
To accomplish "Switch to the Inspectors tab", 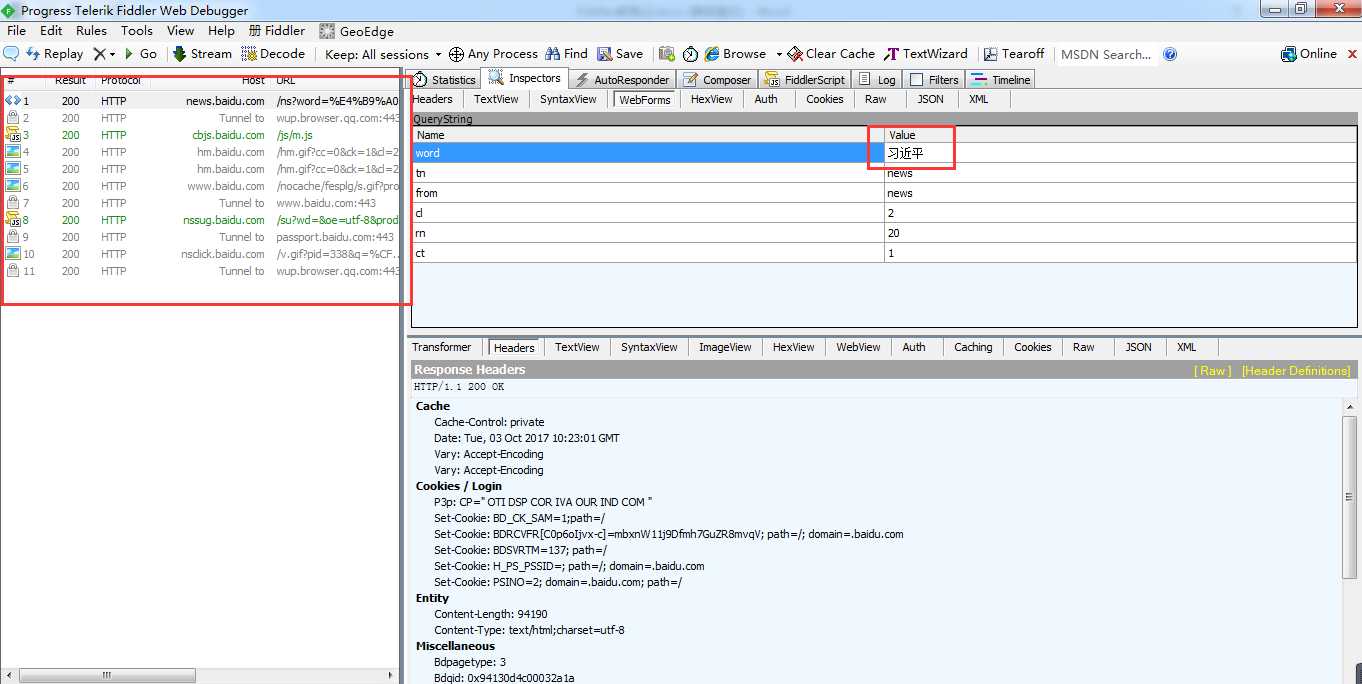I will click(526, 78).
